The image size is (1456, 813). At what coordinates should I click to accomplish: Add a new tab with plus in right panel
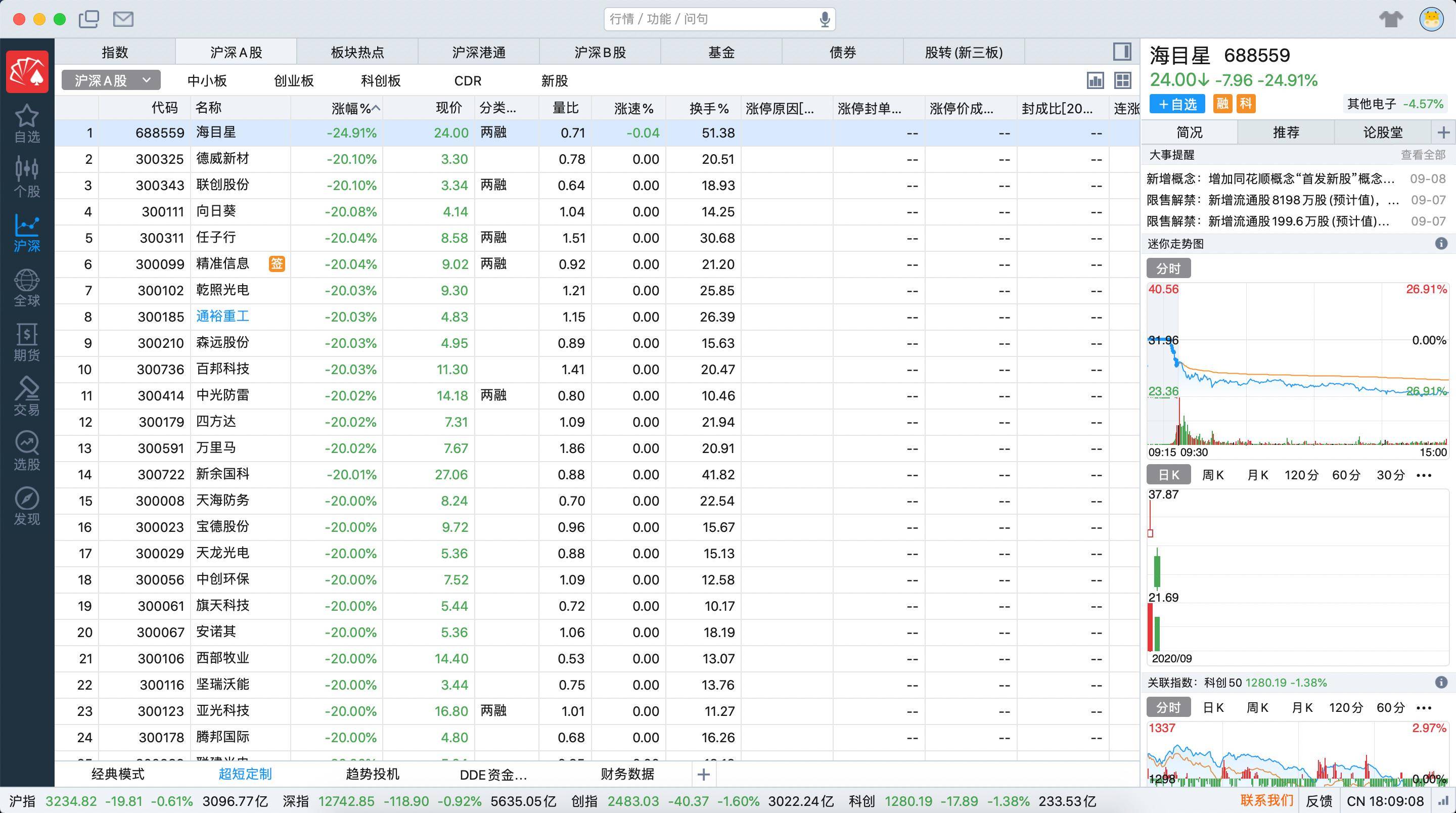pyautogui.click(x=1443, y=132)
